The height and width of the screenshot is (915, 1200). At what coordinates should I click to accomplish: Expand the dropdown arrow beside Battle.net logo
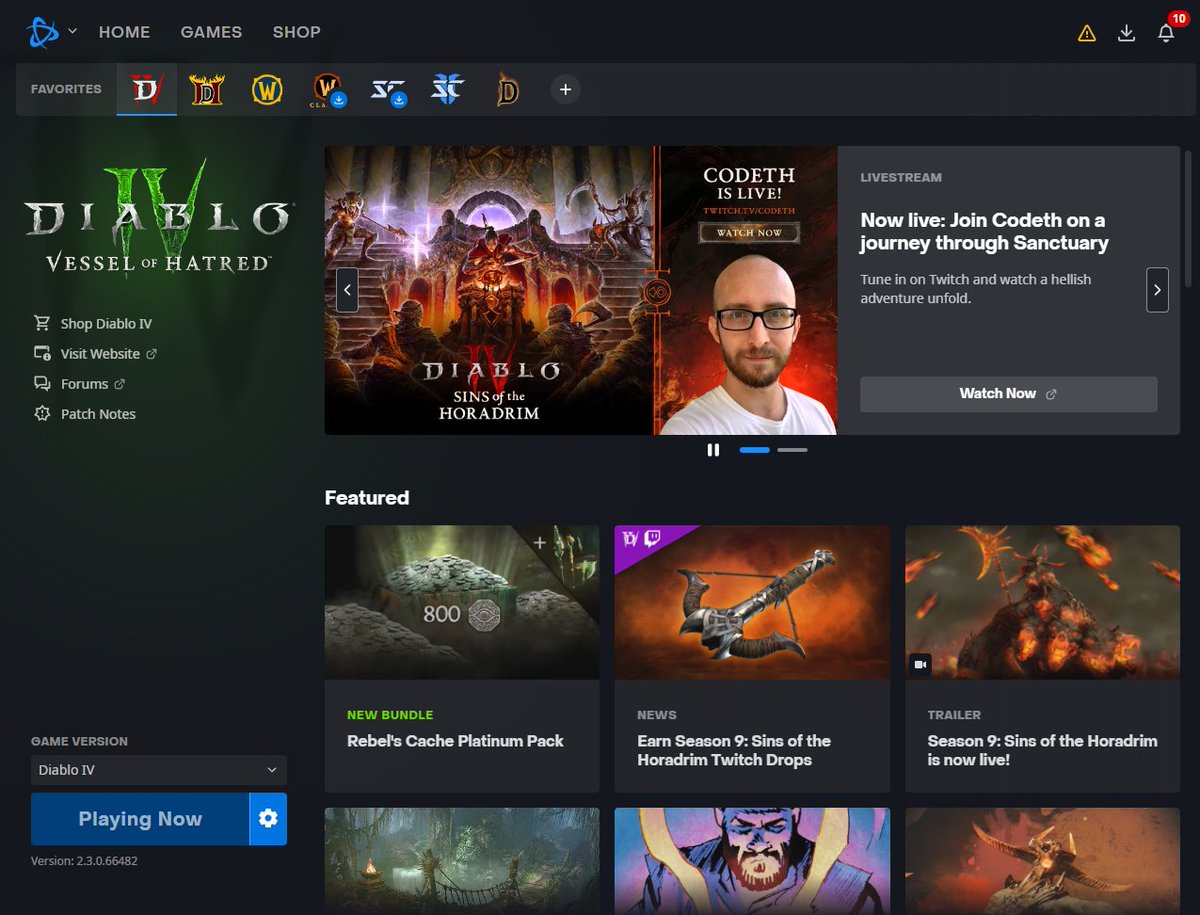[72, 31]
